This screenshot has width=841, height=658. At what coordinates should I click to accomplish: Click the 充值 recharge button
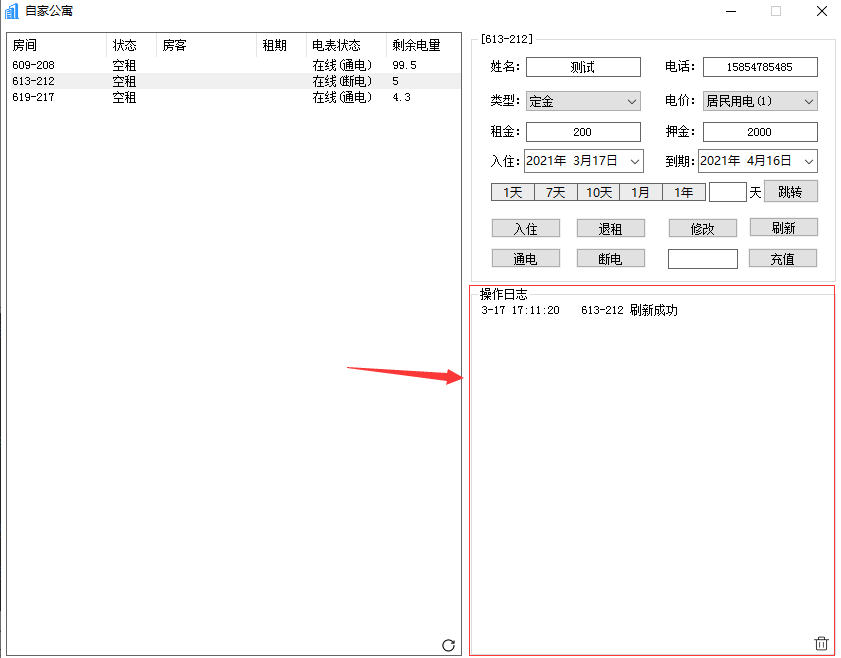click(783, 258)
